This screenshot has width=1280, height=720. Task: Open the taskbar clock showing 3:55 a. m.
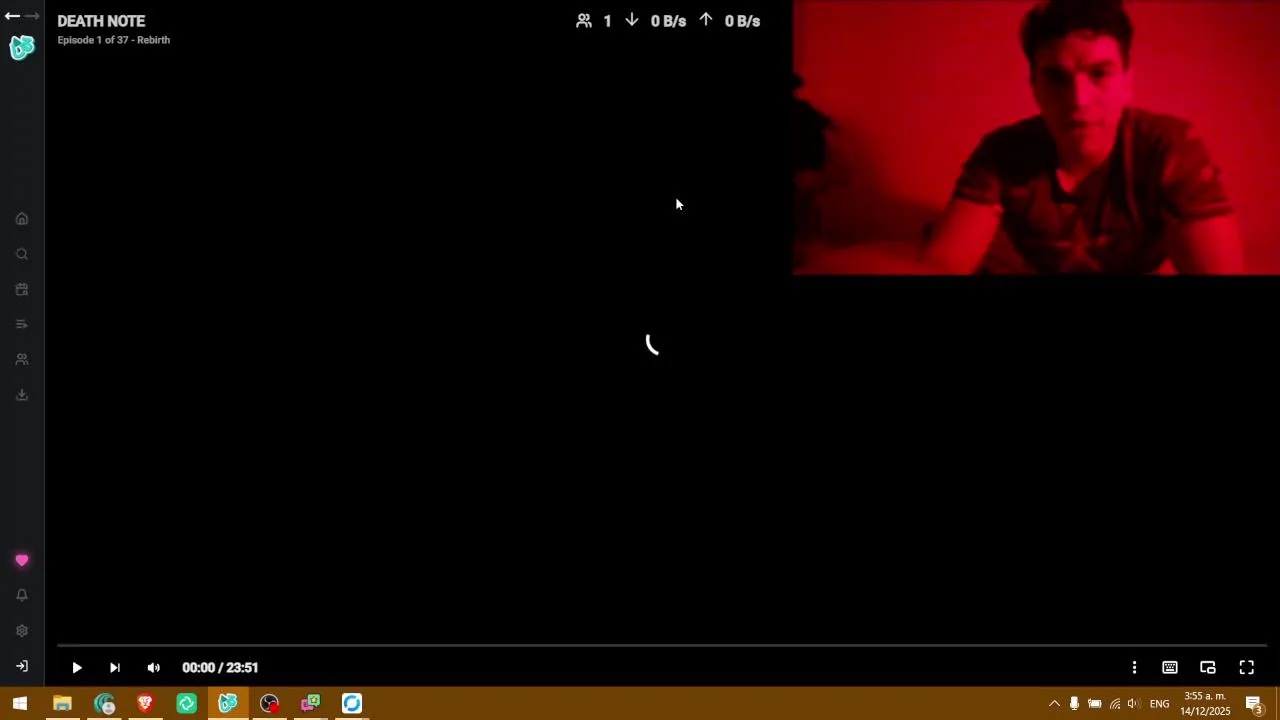pyautogui.click(x=1205, y=704)
